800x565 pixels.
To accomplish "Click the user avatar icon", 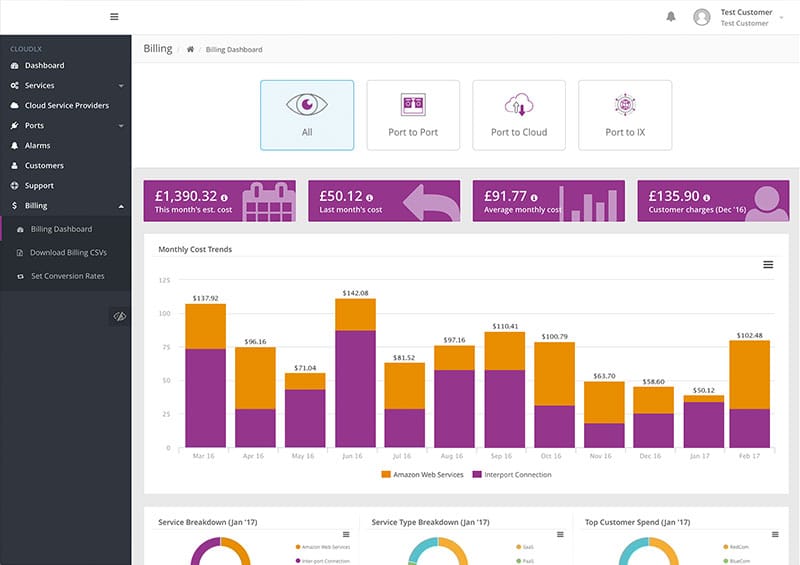I will click(702, 17).
